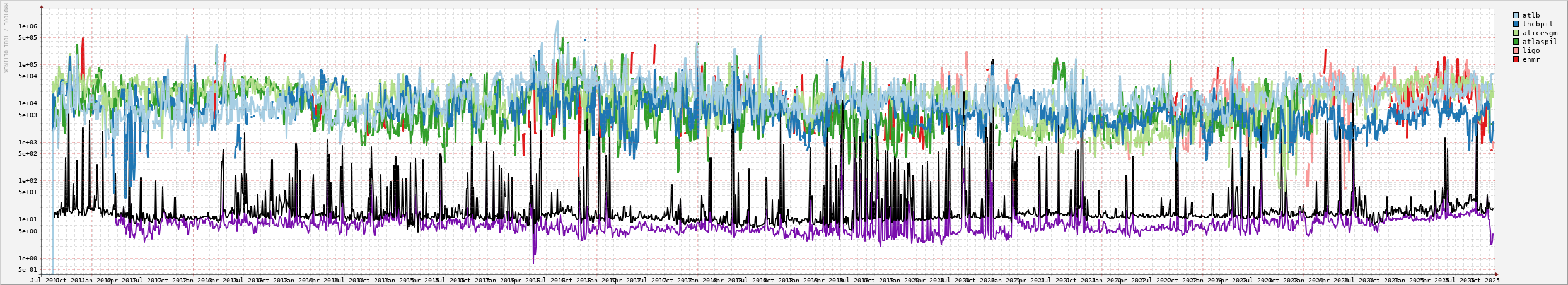This screenshot has width=1568, height=285.
Task: Click the light green alicesgm legend swatch
Action: pos(1516,33)
